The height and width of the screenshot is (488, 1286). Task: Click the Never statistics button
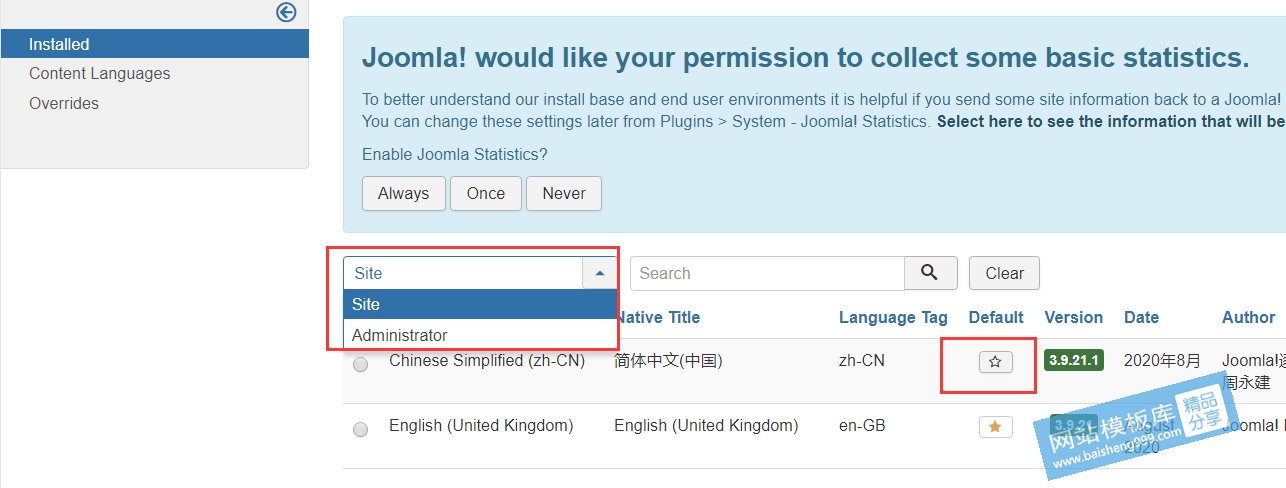tap(564, 193)
